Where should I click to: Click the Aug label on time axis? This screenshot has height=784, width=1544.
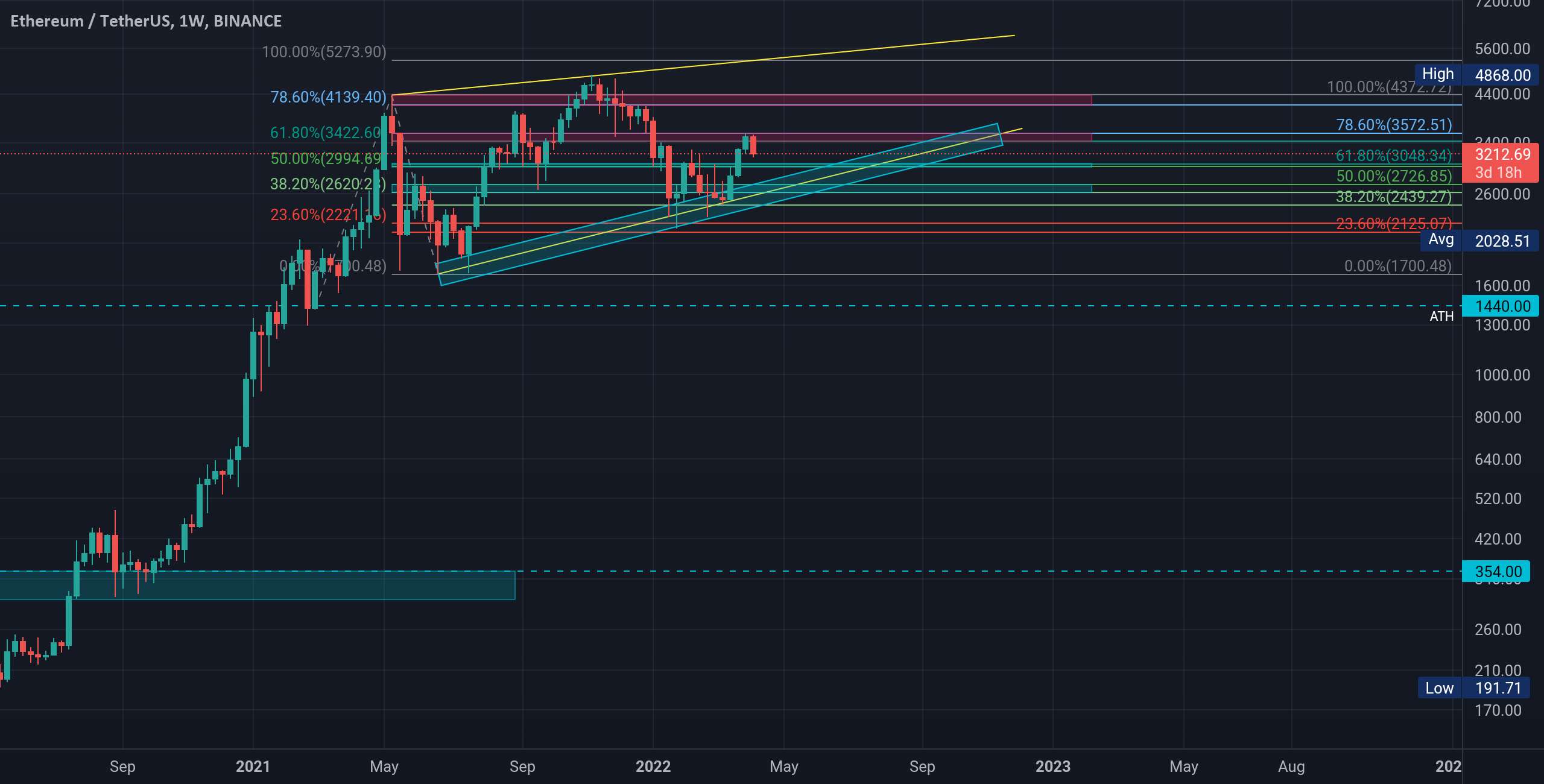1291,767
